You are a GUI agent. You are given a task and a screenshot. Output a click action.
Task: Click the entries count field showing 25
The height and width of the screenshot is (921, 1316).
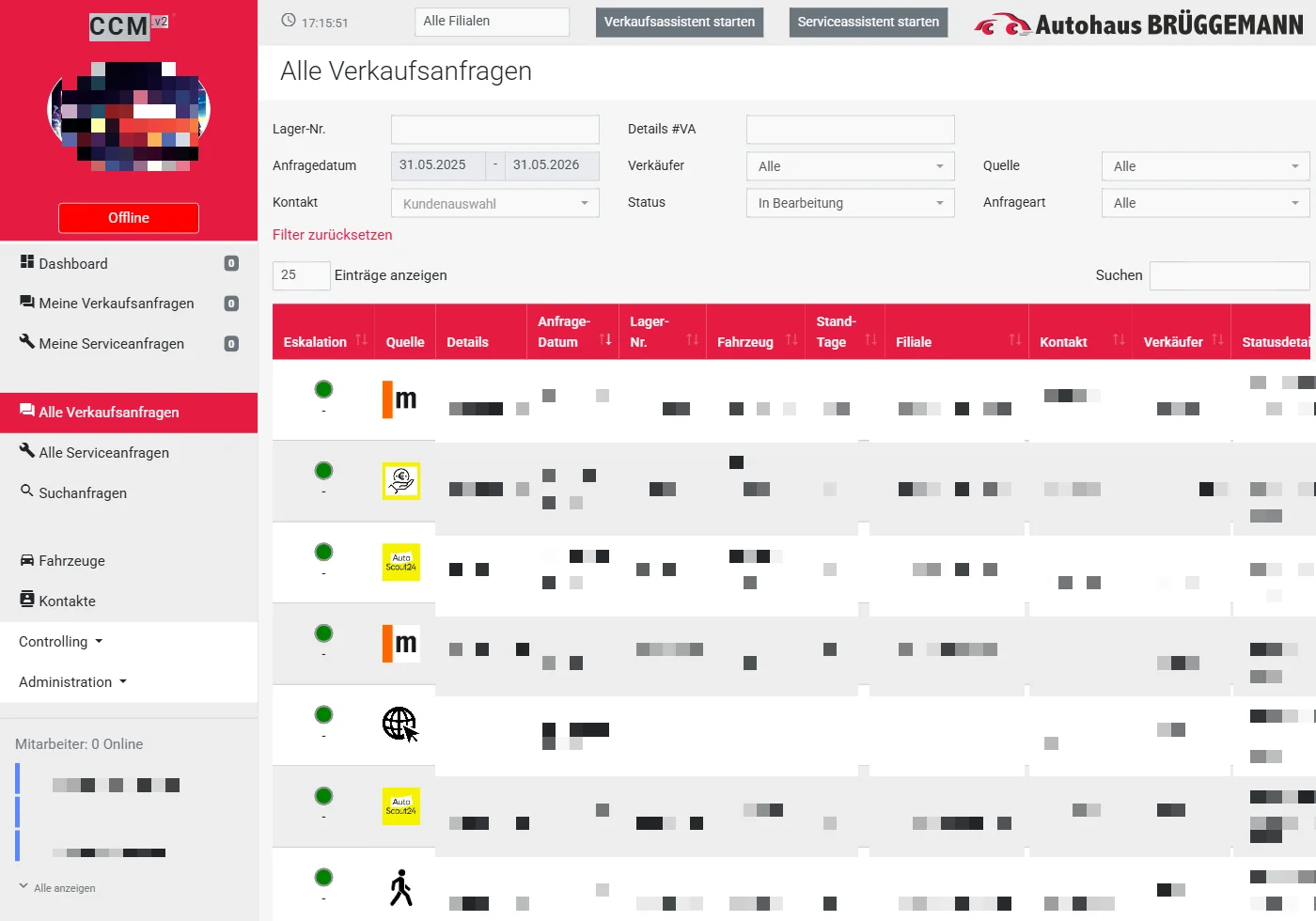pyautogui.click(x=301, y=275)
